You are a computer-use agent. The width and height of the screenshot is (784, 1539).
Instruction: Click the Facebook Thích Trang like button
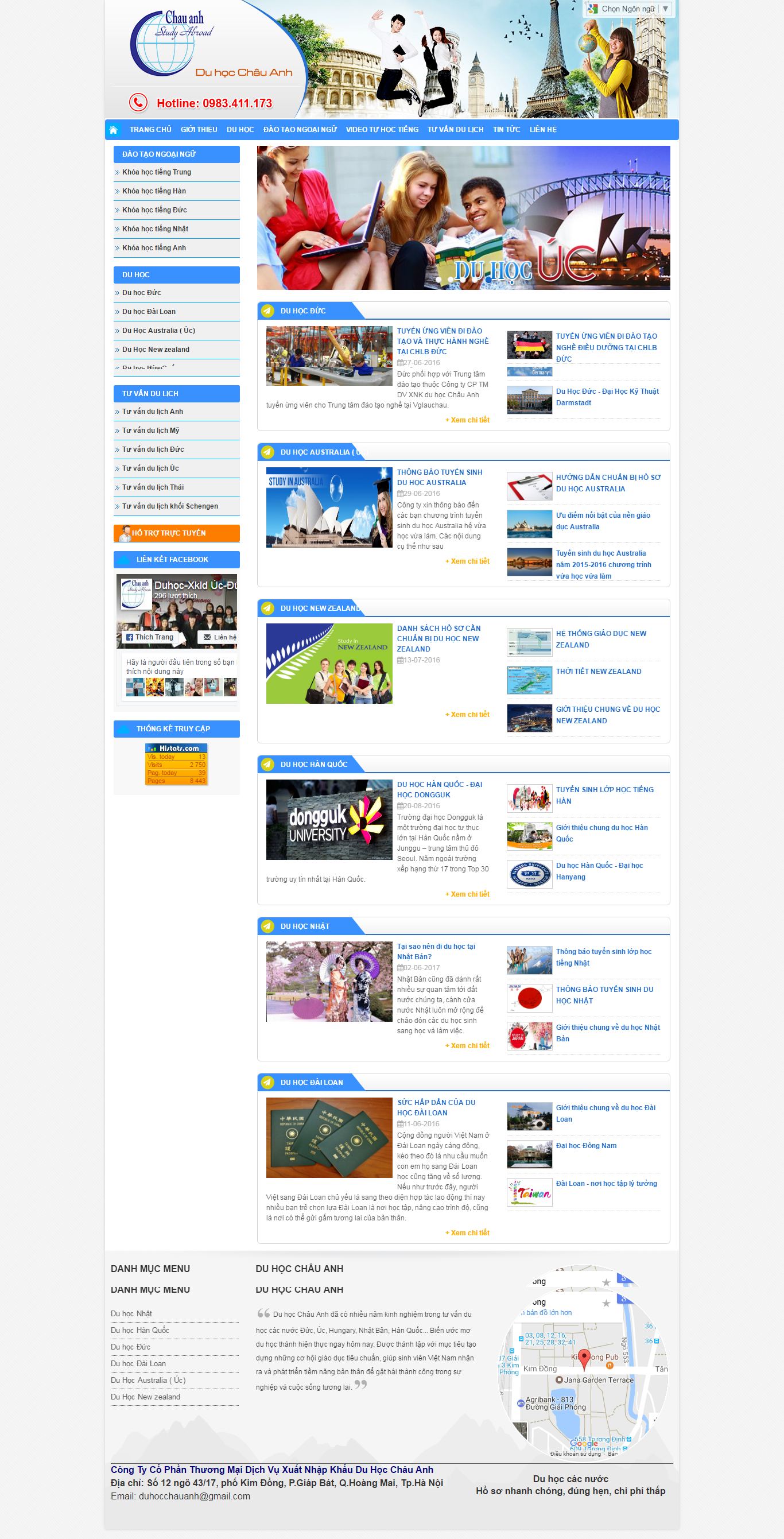[x=150, y=637]
